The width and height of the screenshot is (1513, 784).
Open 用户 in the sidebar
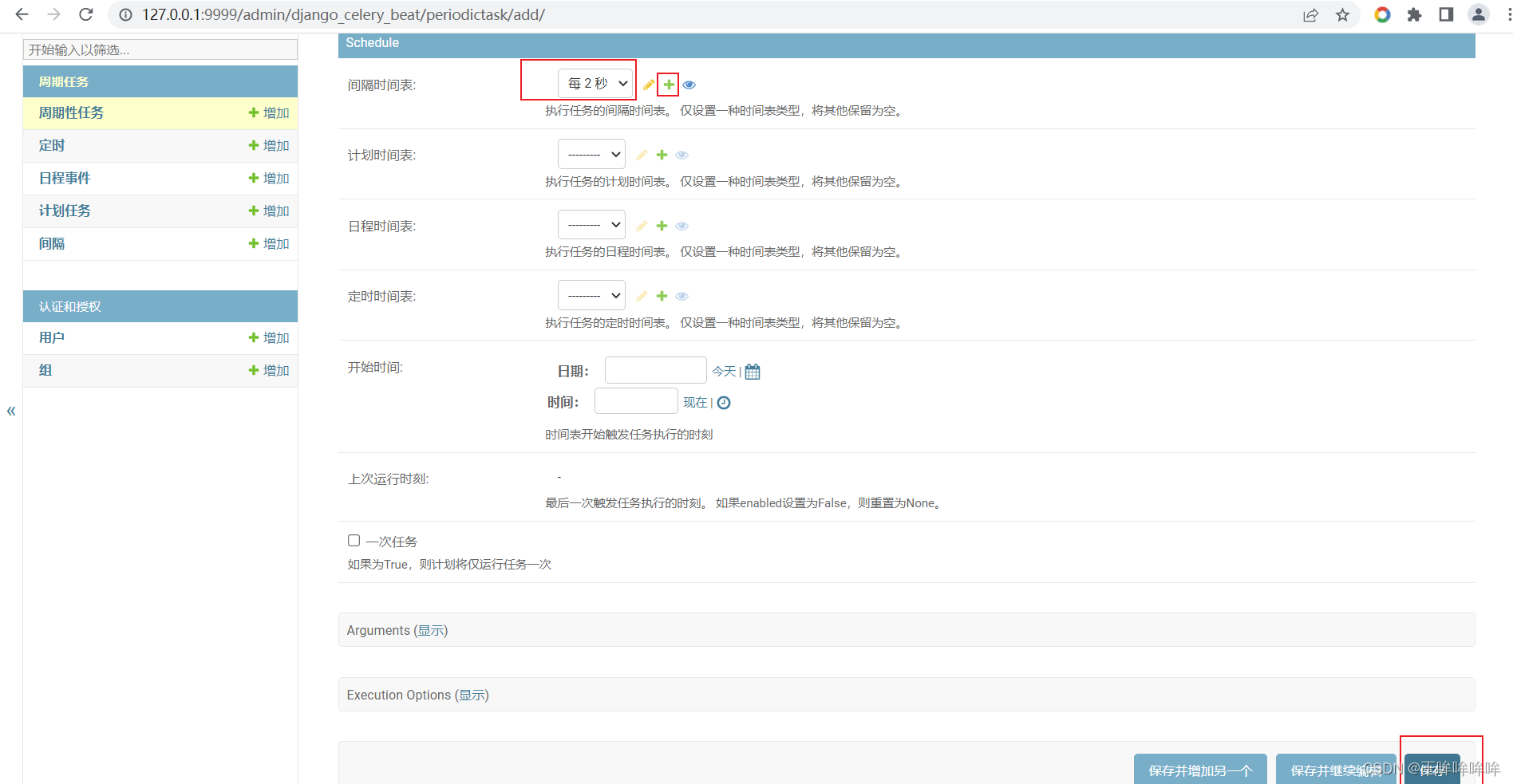point(52,338)
